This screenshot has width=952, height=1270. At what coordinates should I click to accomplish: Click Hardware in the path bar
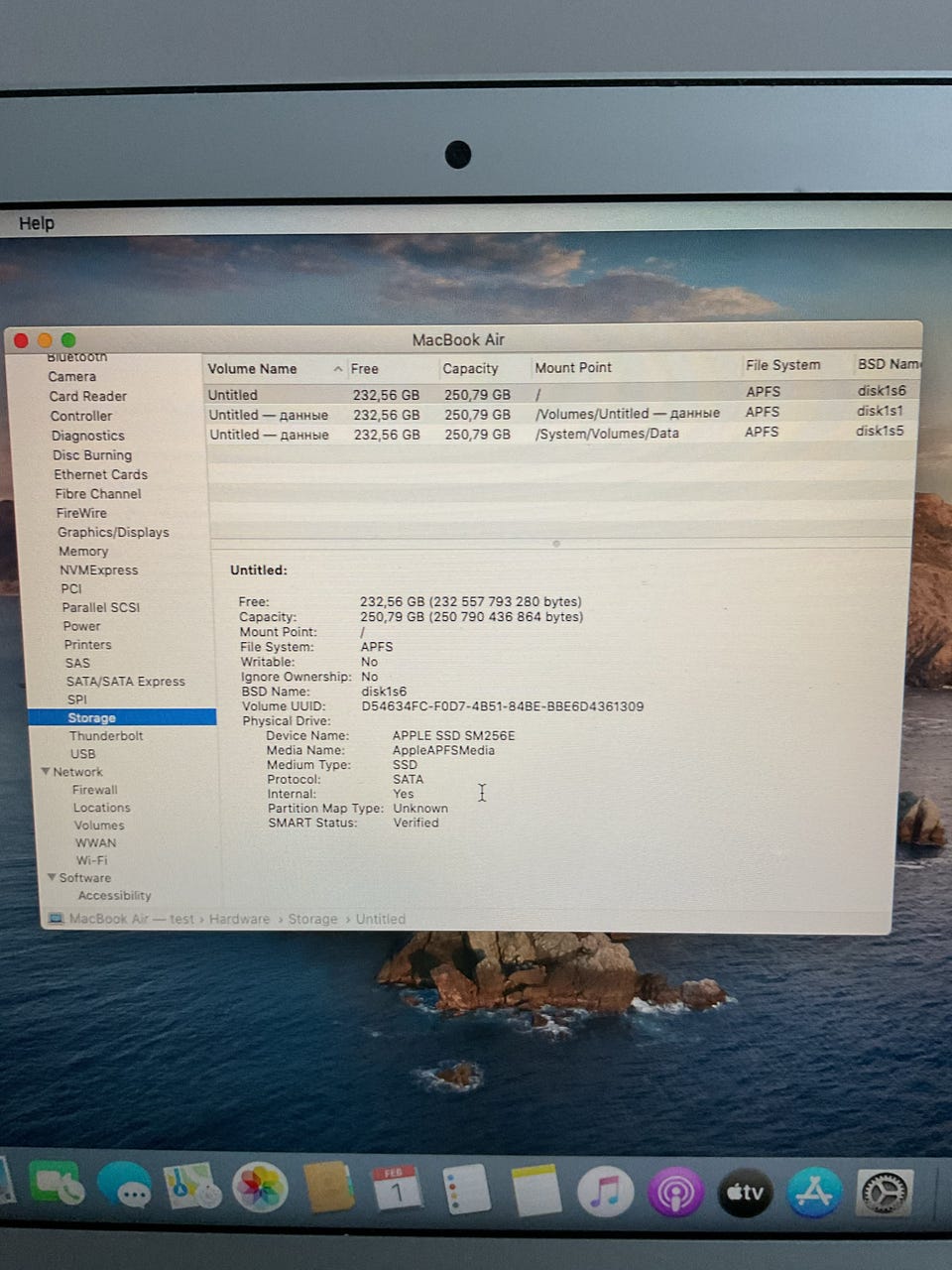point(239,919)
